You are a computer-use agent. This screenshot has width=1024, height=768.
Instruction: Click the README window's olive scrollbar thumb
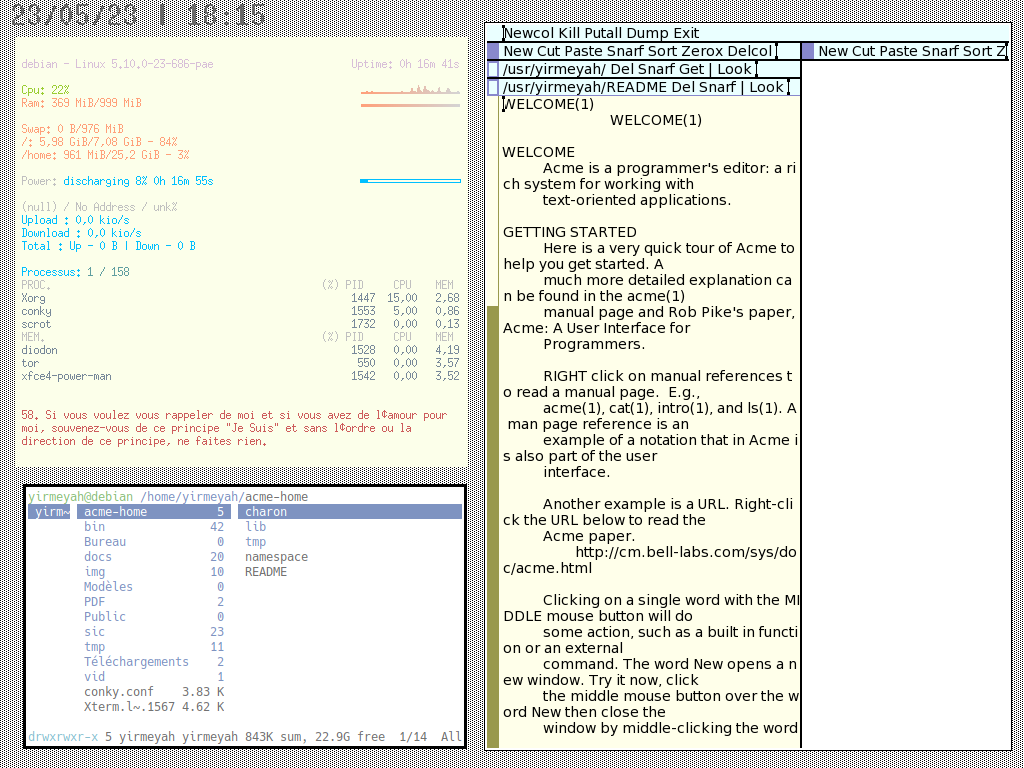(492, 526)
